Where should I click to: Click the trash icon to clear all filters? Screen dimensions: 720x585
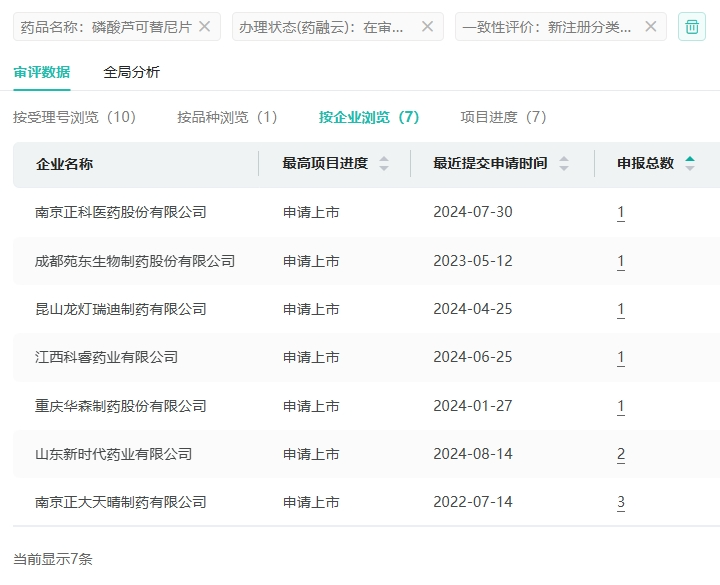[692, 27]
